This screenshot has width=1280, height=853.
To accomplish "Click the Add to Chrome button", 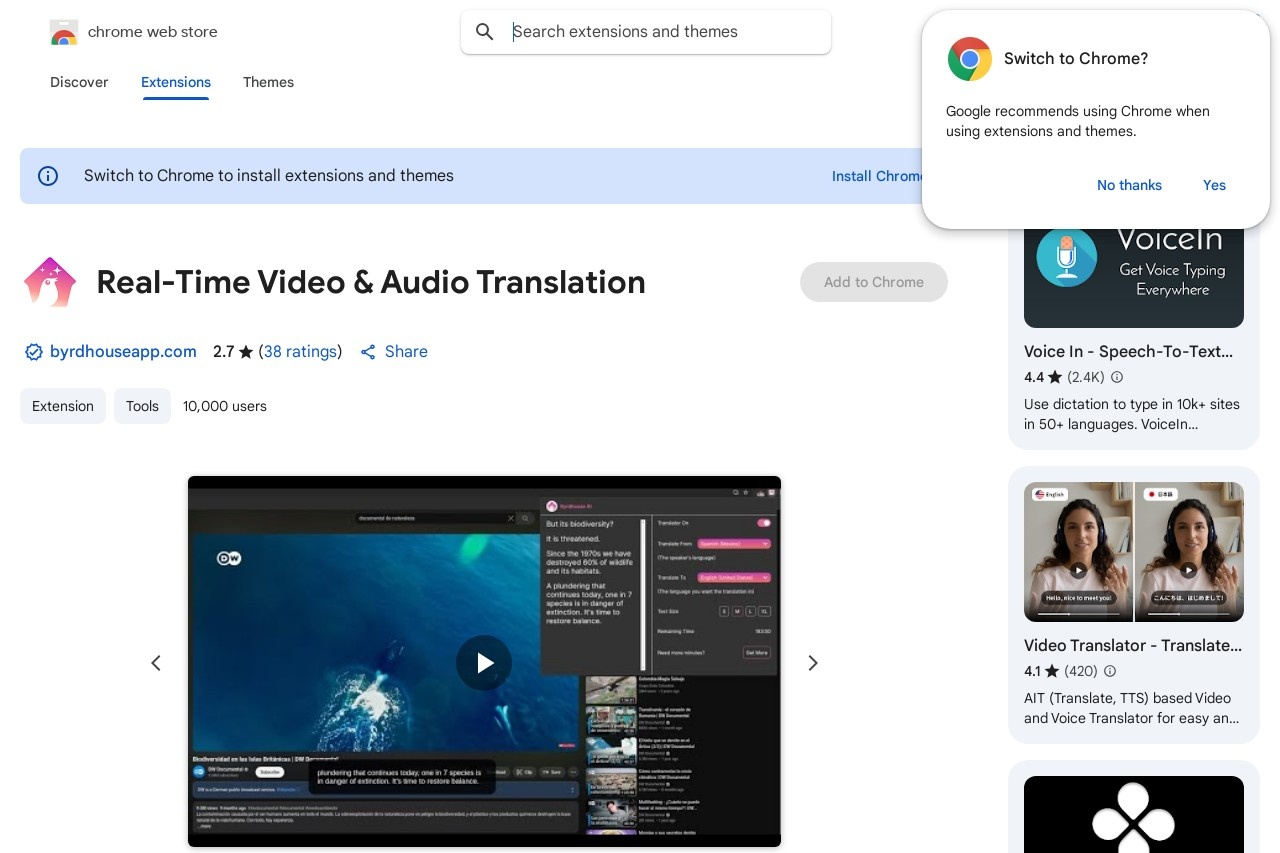I will pos(874,282).
